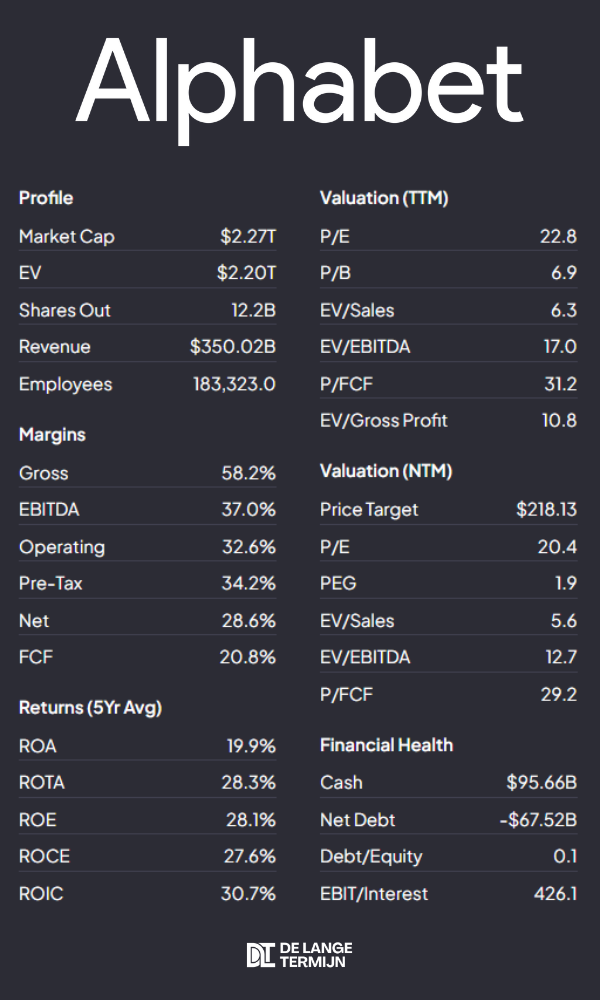Click the Net Debt value -$67.52B
The height and width of the screenshot is (1000, 600).
coord(538,820)
